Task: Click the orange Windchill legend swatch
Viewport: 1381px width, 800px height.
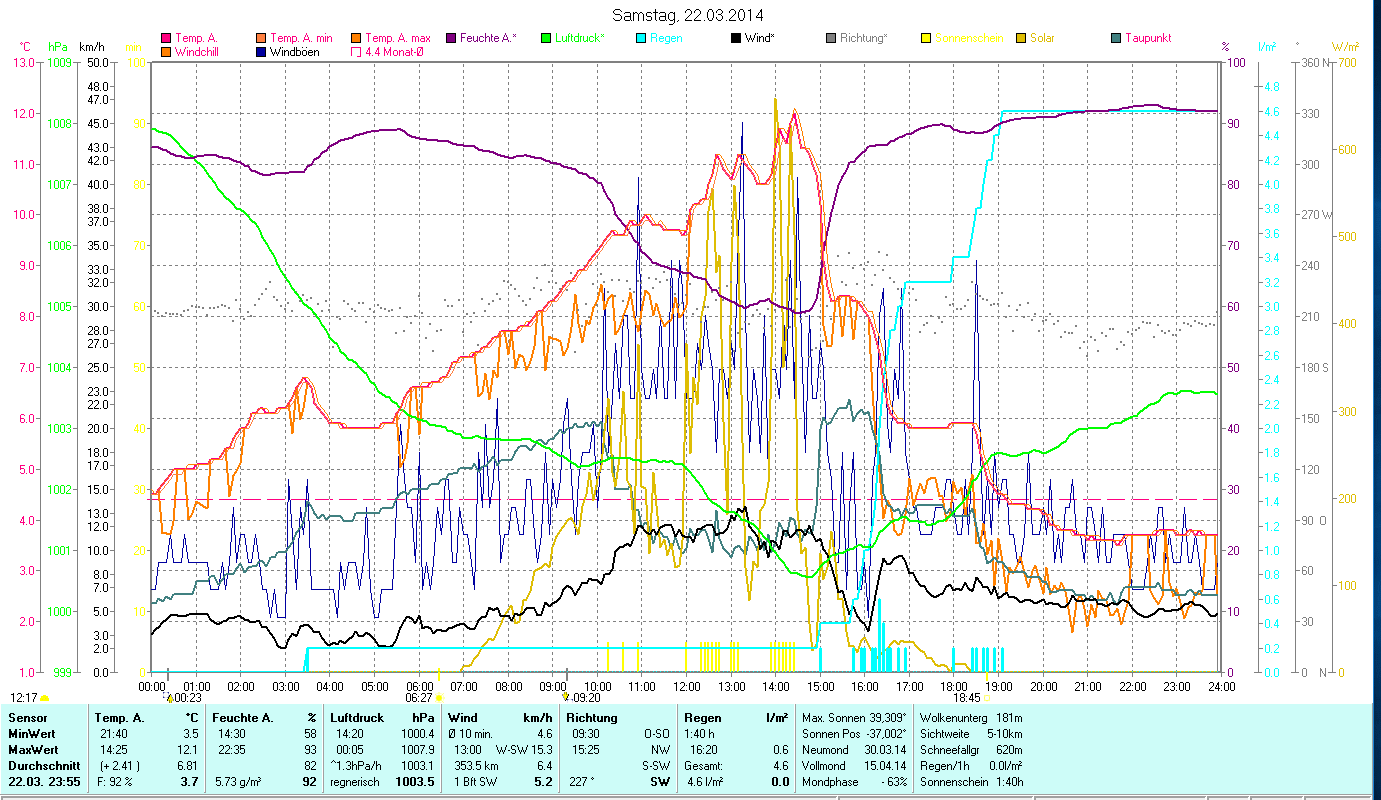Action: click(x=166, y=52)
